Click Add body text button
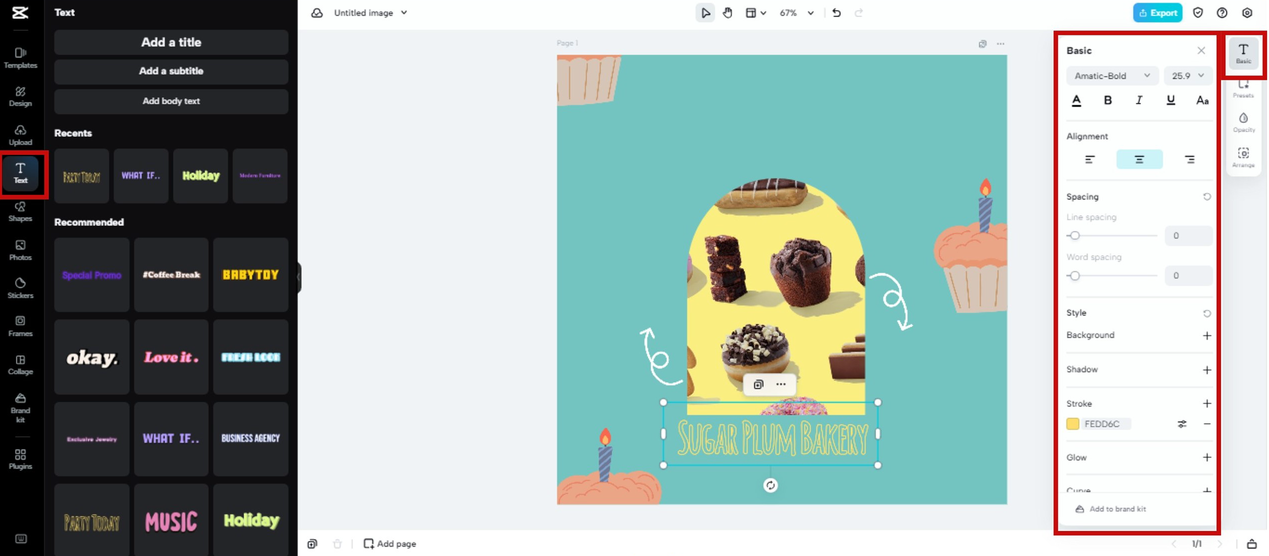 pyautogui.click(x=171, y=101)
